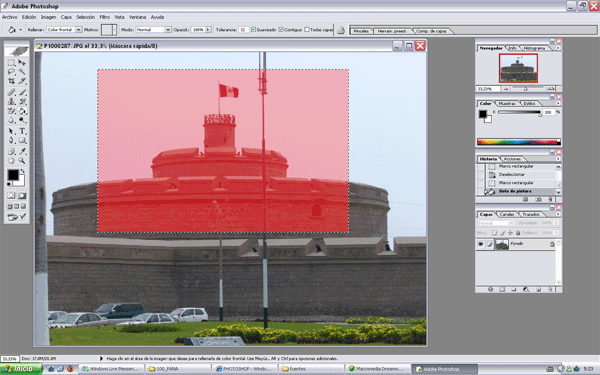600x375 pixels.
Task: Open the layer blend mode dropdown
Action: pos(511,223)
